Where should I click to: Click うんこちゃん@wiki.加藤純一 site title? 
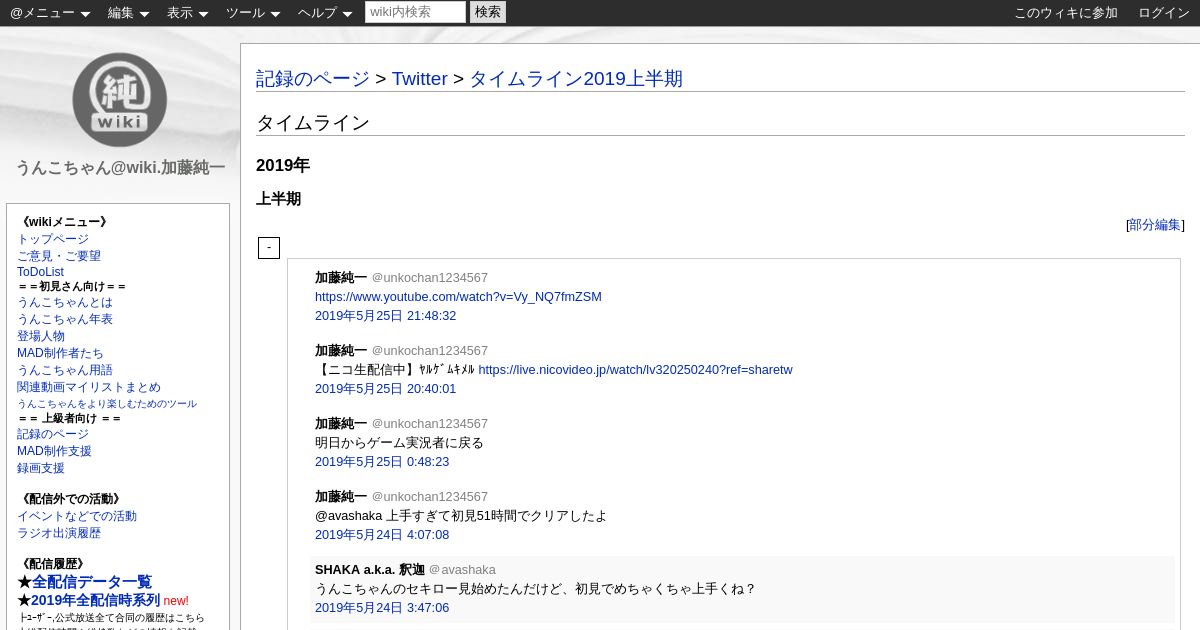click(x=120, y=168)
